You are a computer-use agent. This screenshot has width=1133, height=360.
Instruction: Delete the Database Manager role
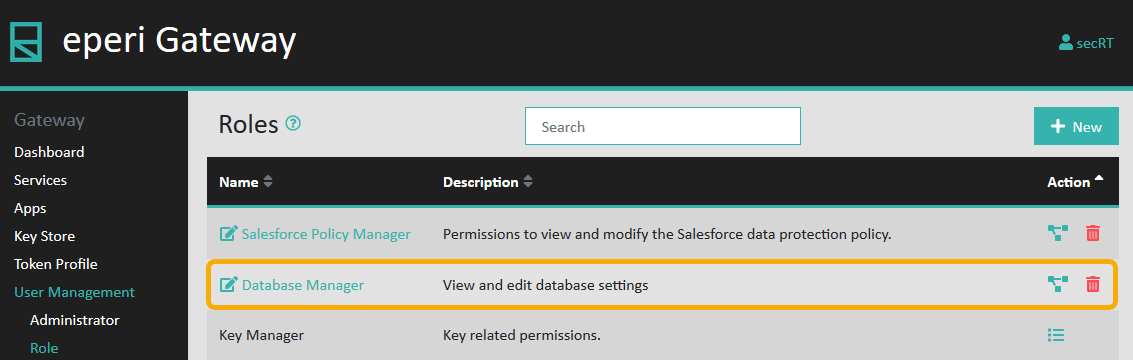pos(1093,285)
